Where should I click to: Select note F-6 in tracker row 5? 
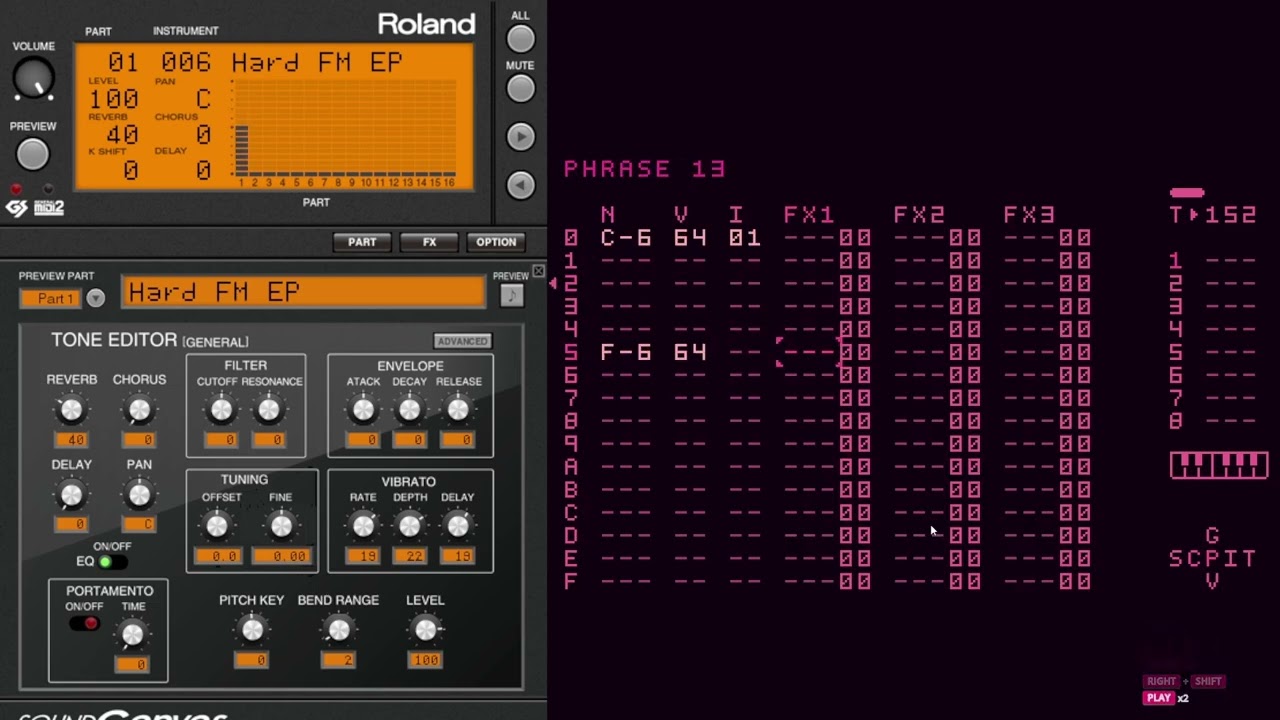[626, 352]
